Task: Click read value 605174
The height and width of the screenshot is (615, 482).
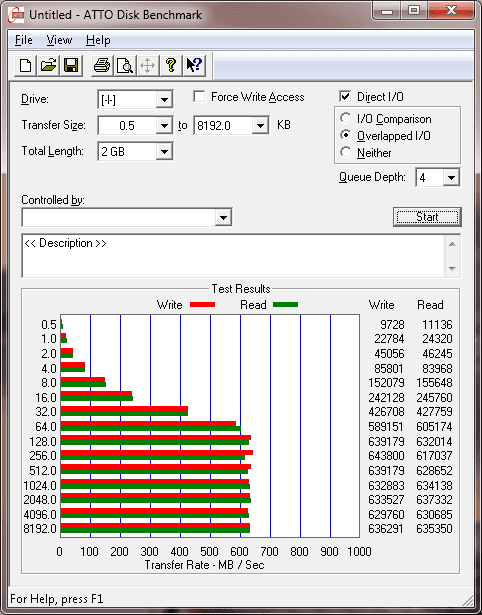Action: click(x=435, y=426)
